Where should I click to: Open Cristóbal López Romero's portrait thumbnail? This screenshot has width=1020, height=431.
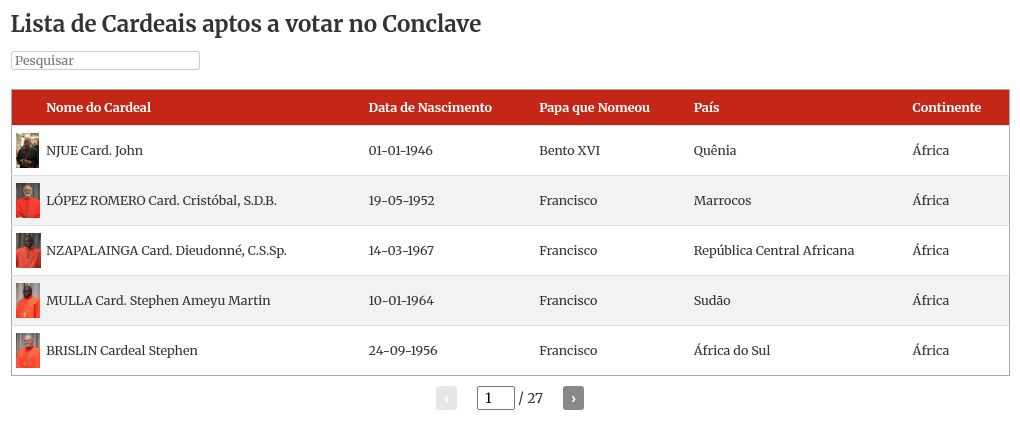27,201
